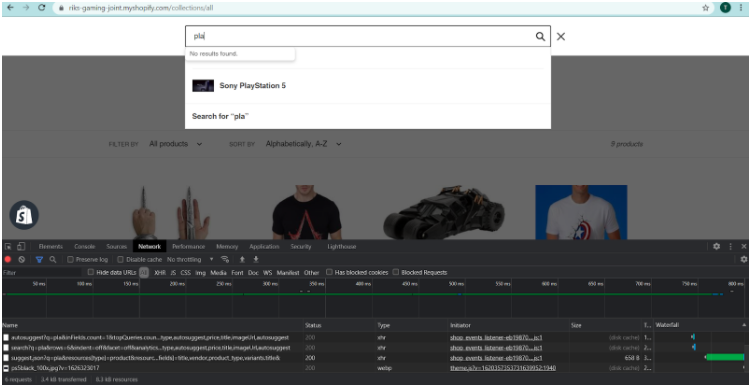This screenshot has width=749, height=386.
Task: Enable the Preserve log checkbox
Action: 70,259
